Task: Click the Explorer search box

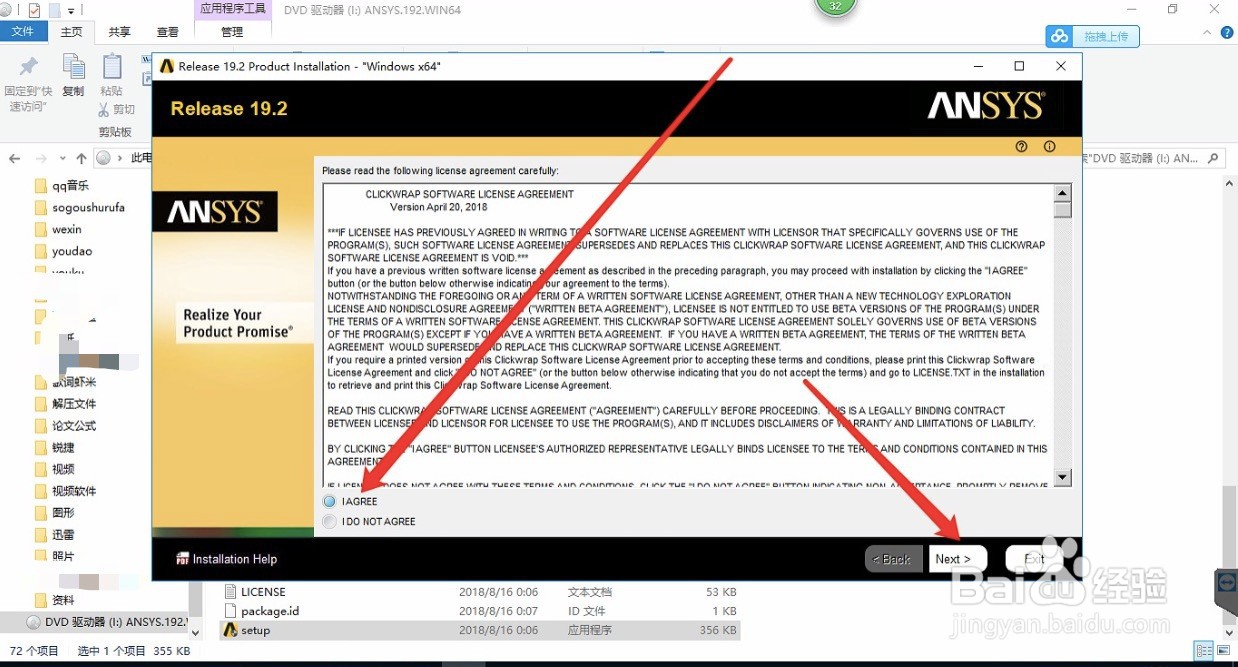Action: (1154, 158)
